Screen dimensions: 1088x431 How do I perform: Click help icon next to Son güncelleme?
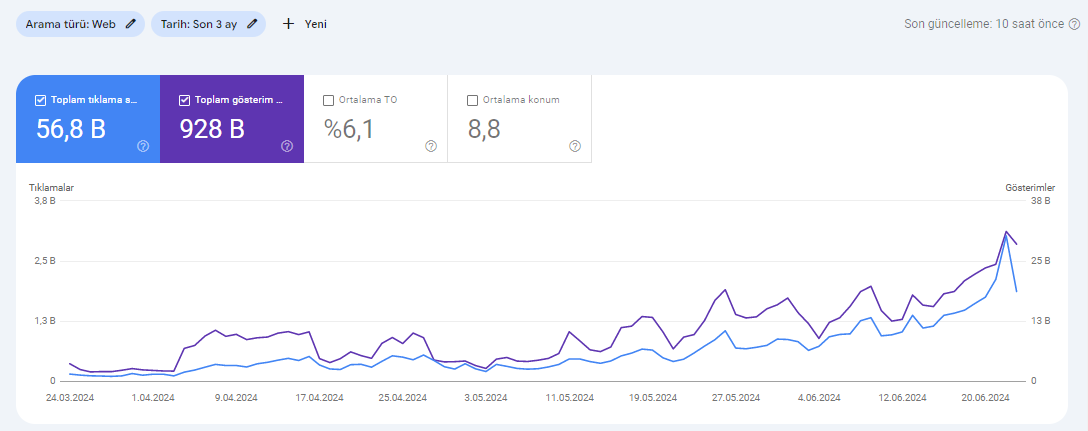pos(1075,24)
